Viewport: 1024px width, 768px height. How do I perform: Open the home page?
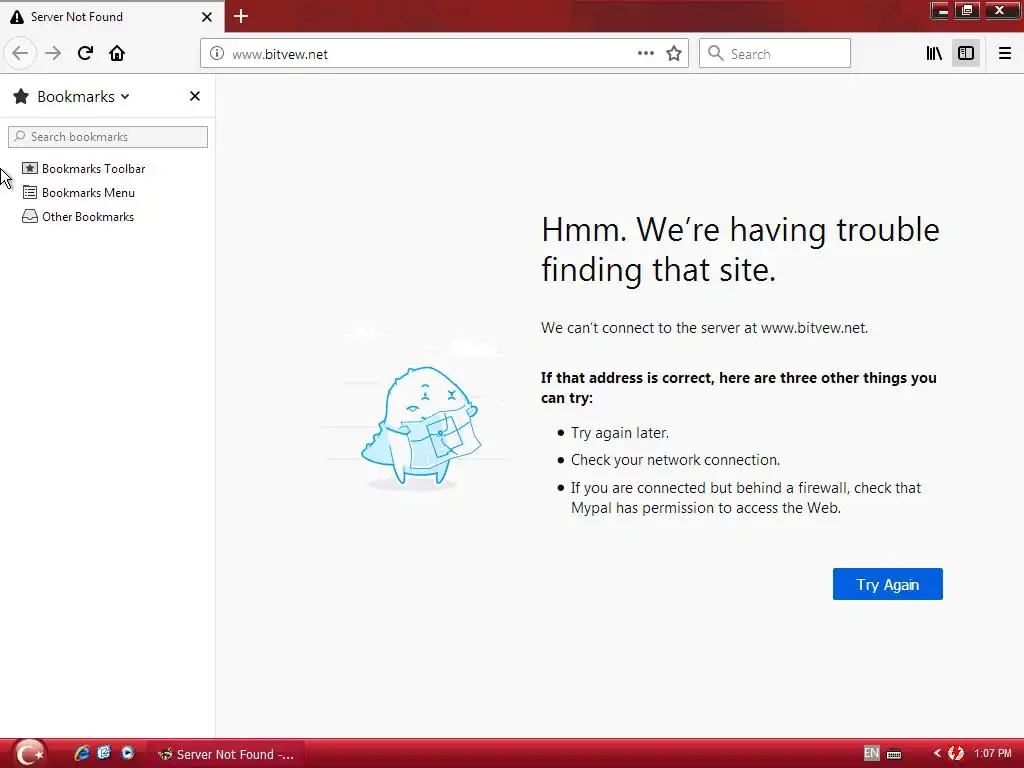(117, 54)
